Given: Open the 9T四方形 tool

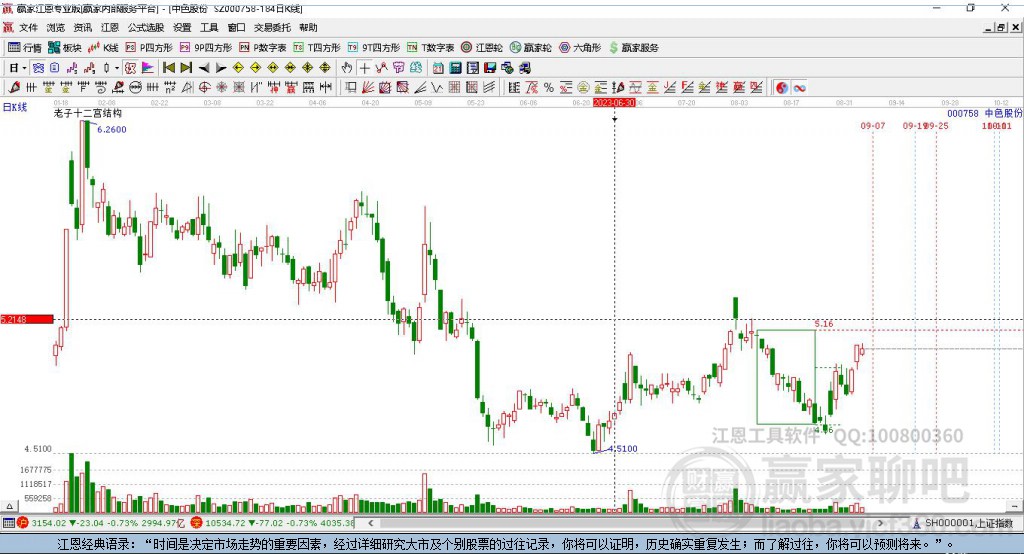Looking at the screenshot, I should 373,48.
